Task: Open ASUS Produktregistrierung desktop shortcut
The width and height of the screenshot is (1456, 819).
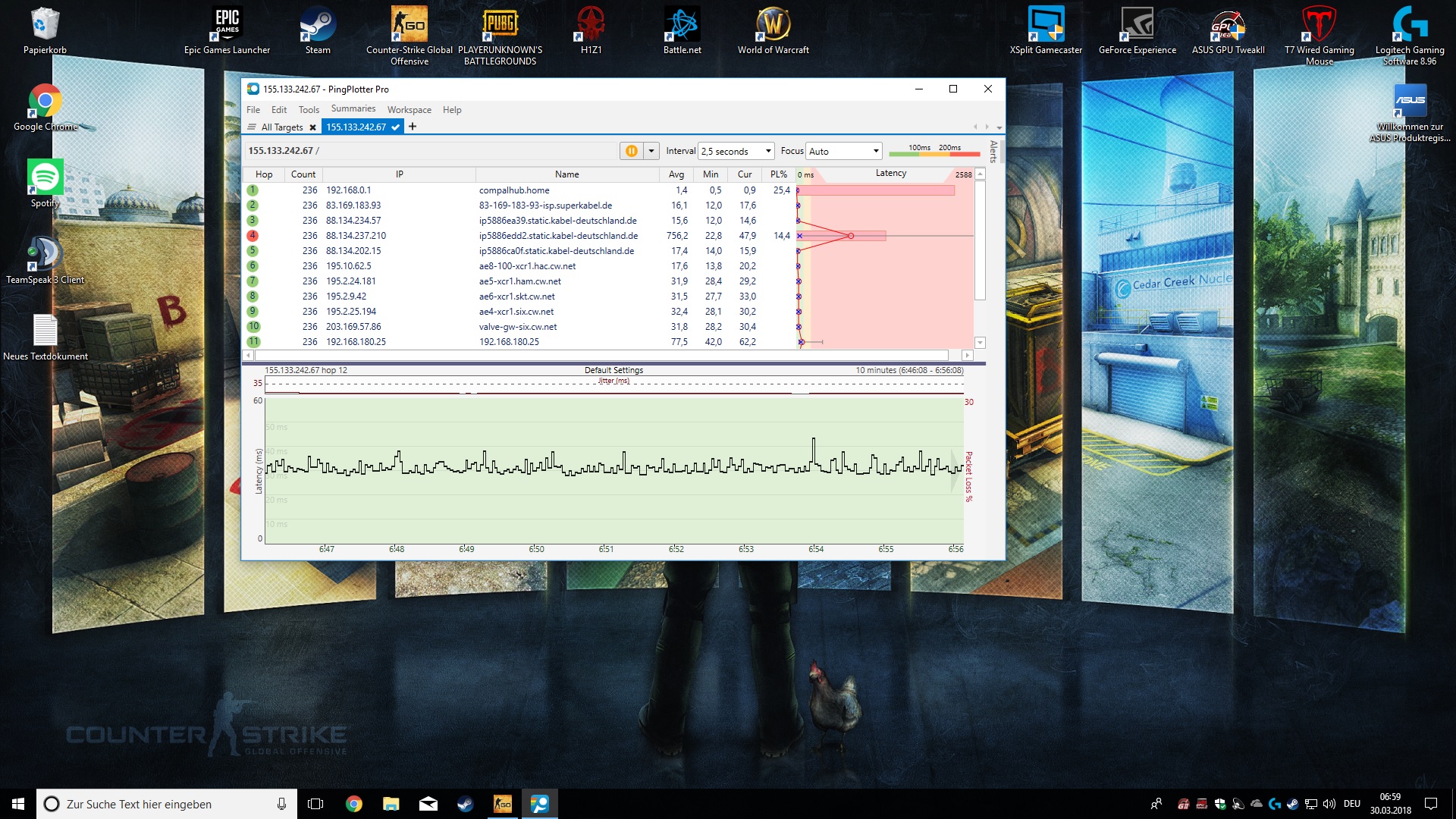Action: pyautogui.click(x=1410, y=113)
